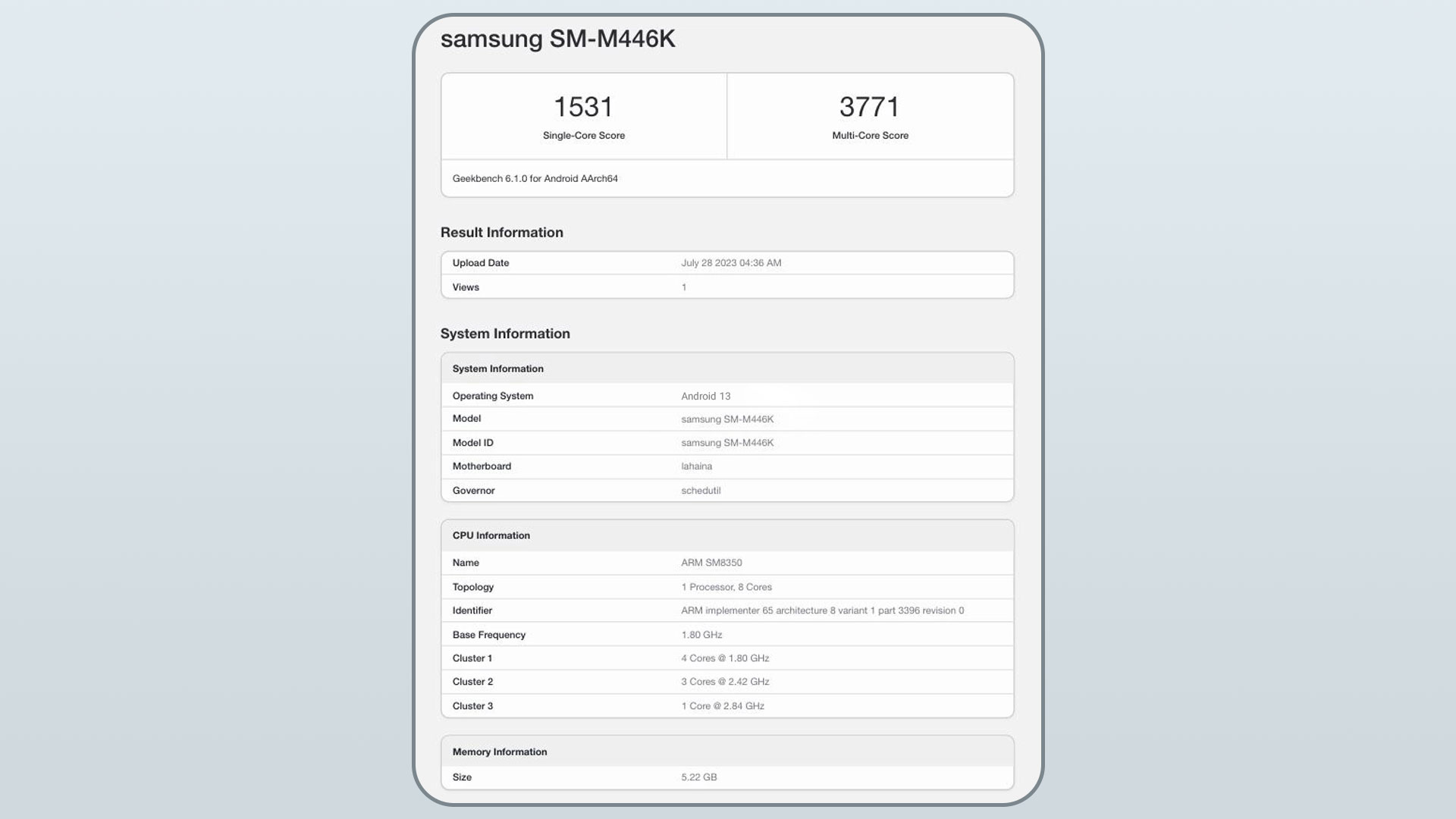
Task: Select the single-core score 1531
Action: point(583,107)
